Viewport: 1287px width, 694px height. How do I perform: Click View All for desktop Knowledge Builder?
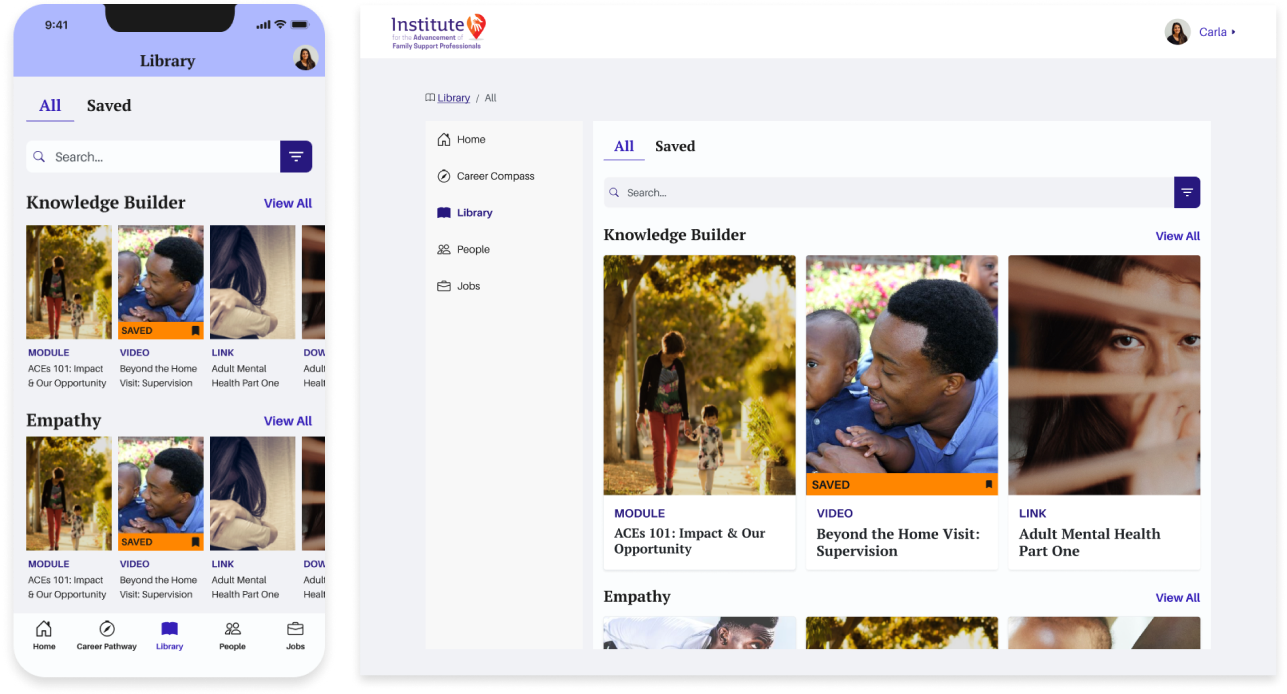tap(1177, 237)
